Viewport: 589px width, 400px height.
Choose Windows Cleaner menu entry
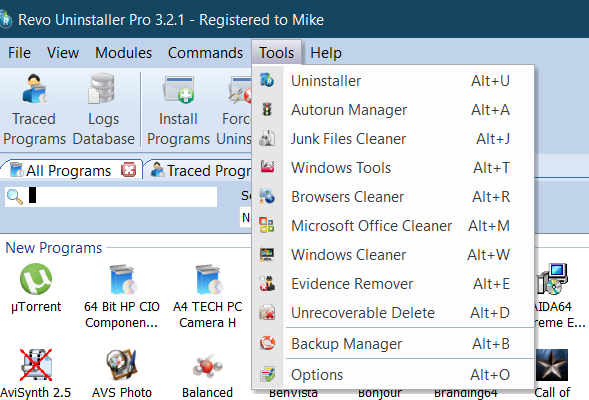[393, 254]
